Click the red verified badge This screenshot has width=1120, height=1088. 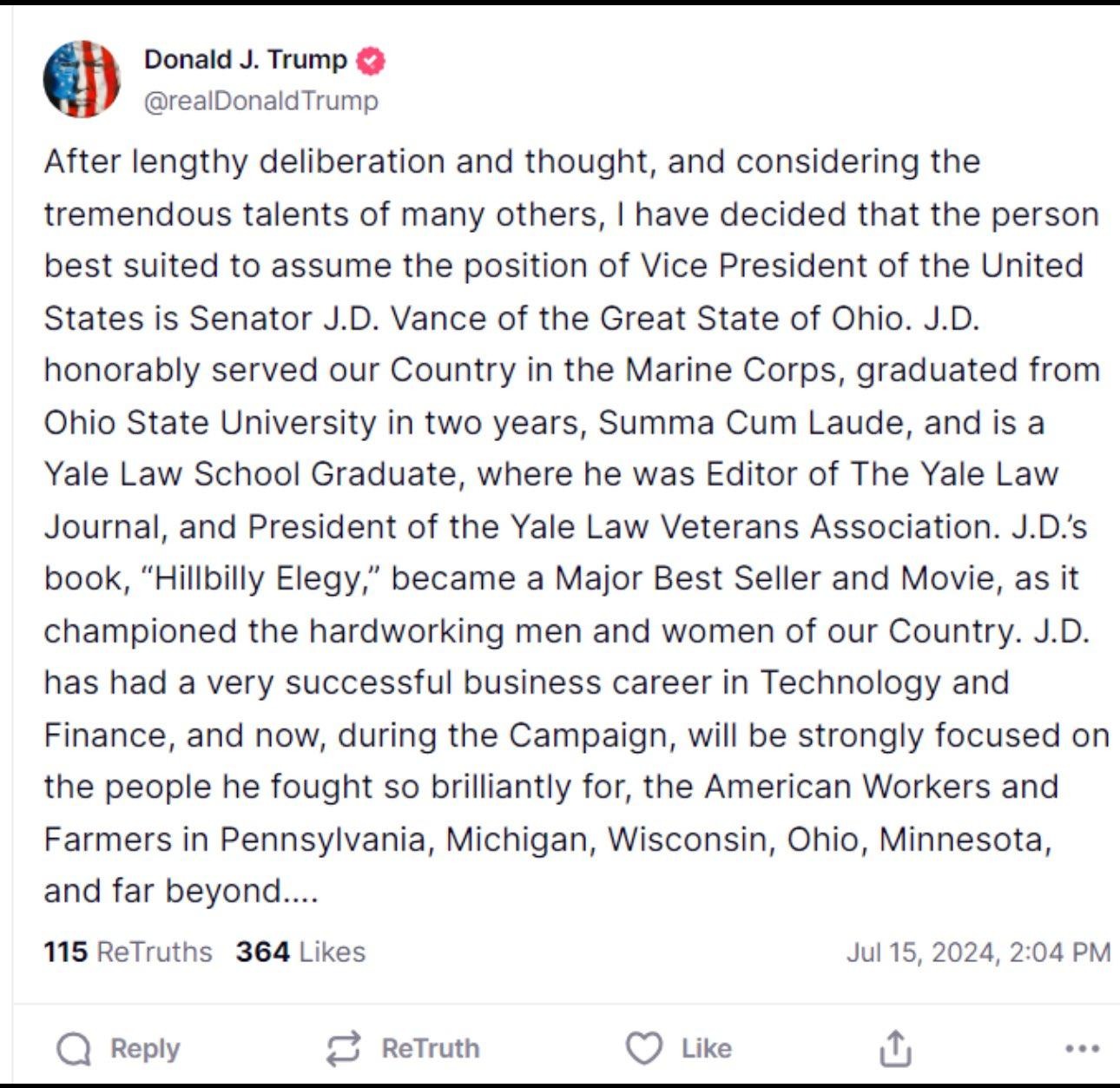coord(372,61)
